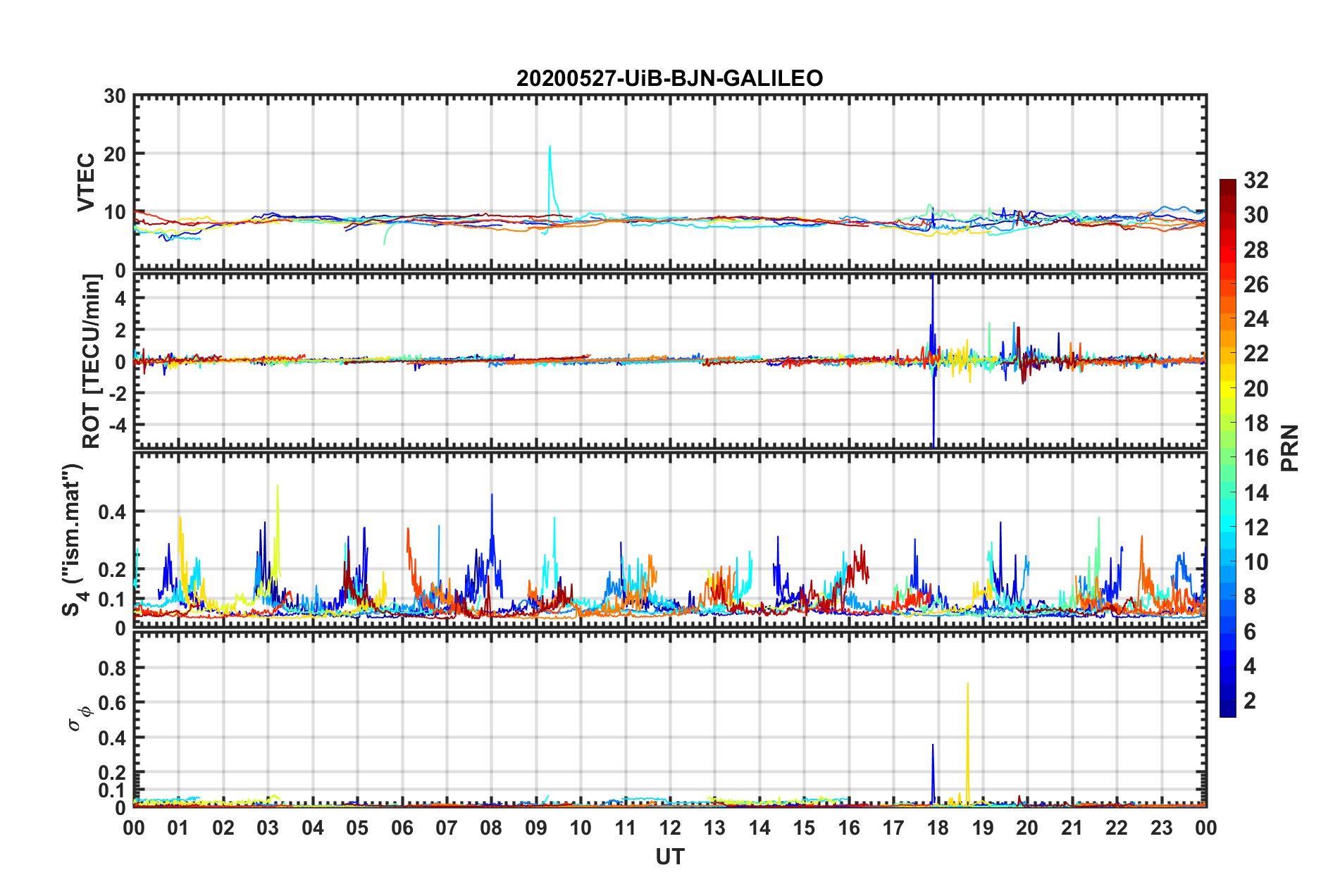Click the PRN rainbow colorbar
Viewport: 1340px width, 896px height.
[x=1227, y=448]
